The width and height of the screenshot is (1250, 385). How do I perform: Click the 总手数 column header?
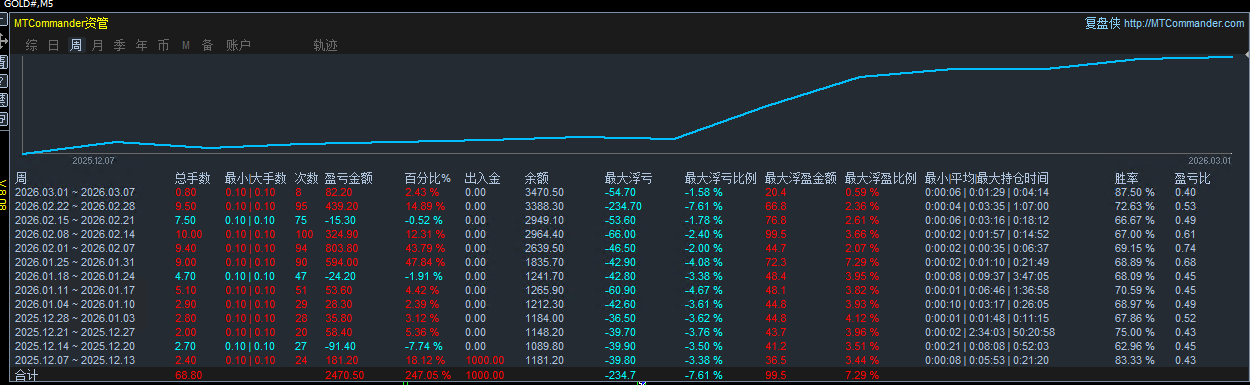tap(192, 178)
